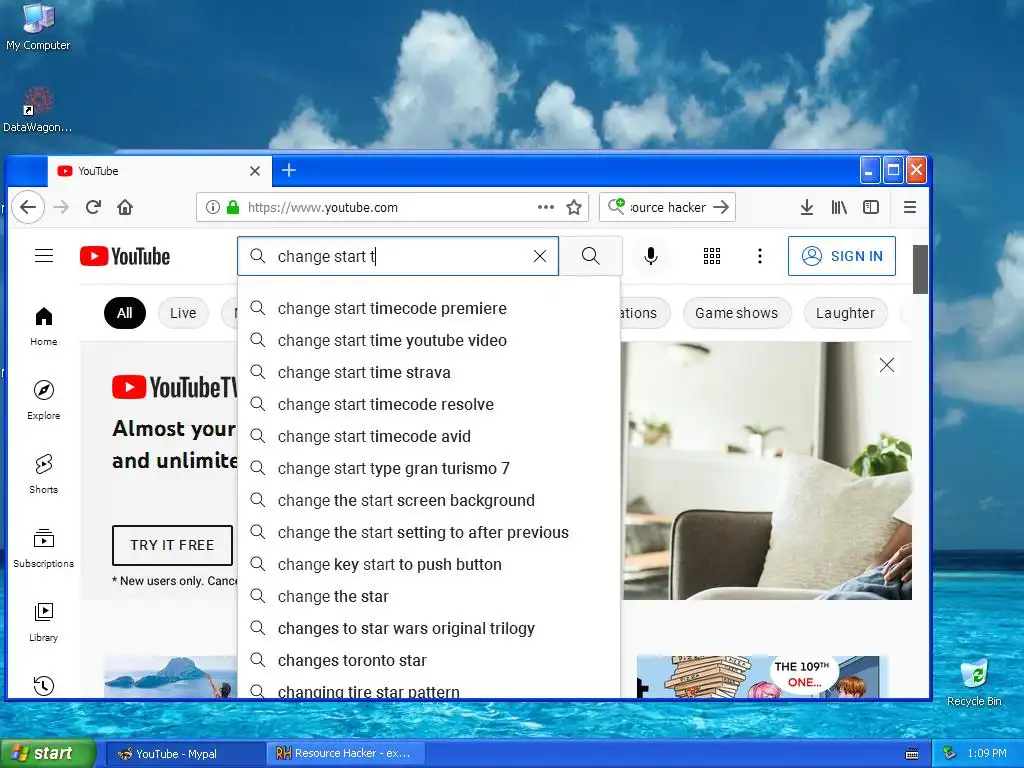Submit the browser search box arrow
This screenshot has height=768, width=1024.
(721, 208)
